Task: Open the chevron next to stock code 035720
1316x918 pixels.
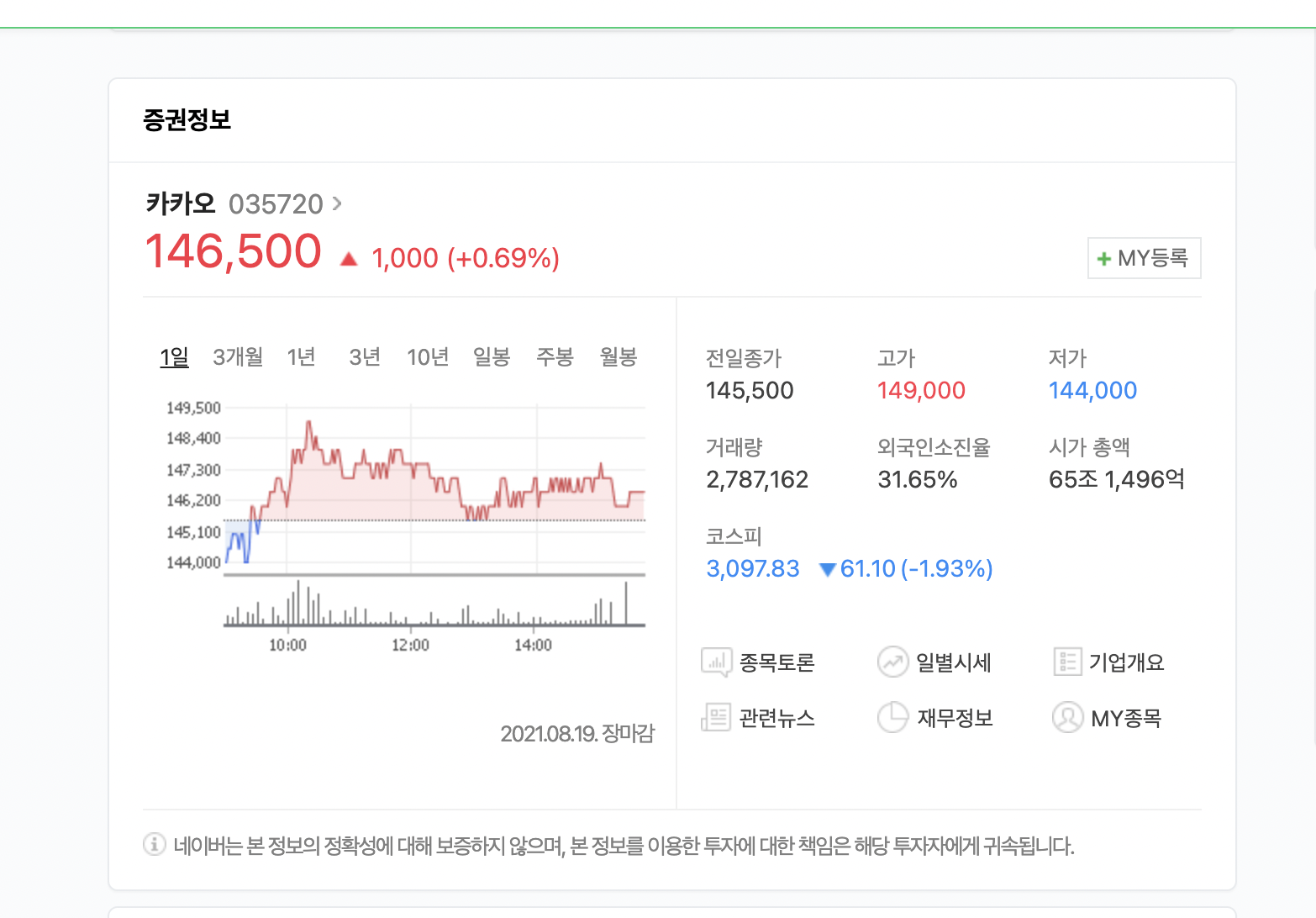Action: tap(337, 203)
